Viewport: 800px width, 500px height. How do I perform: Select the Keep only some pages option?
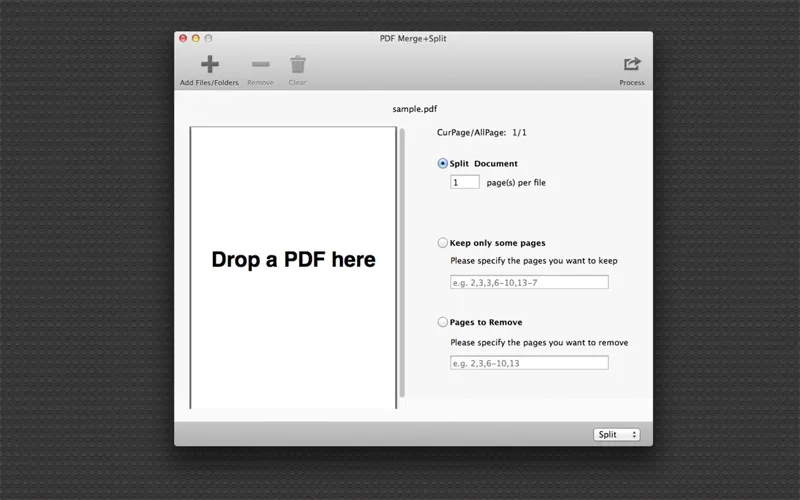442,243
